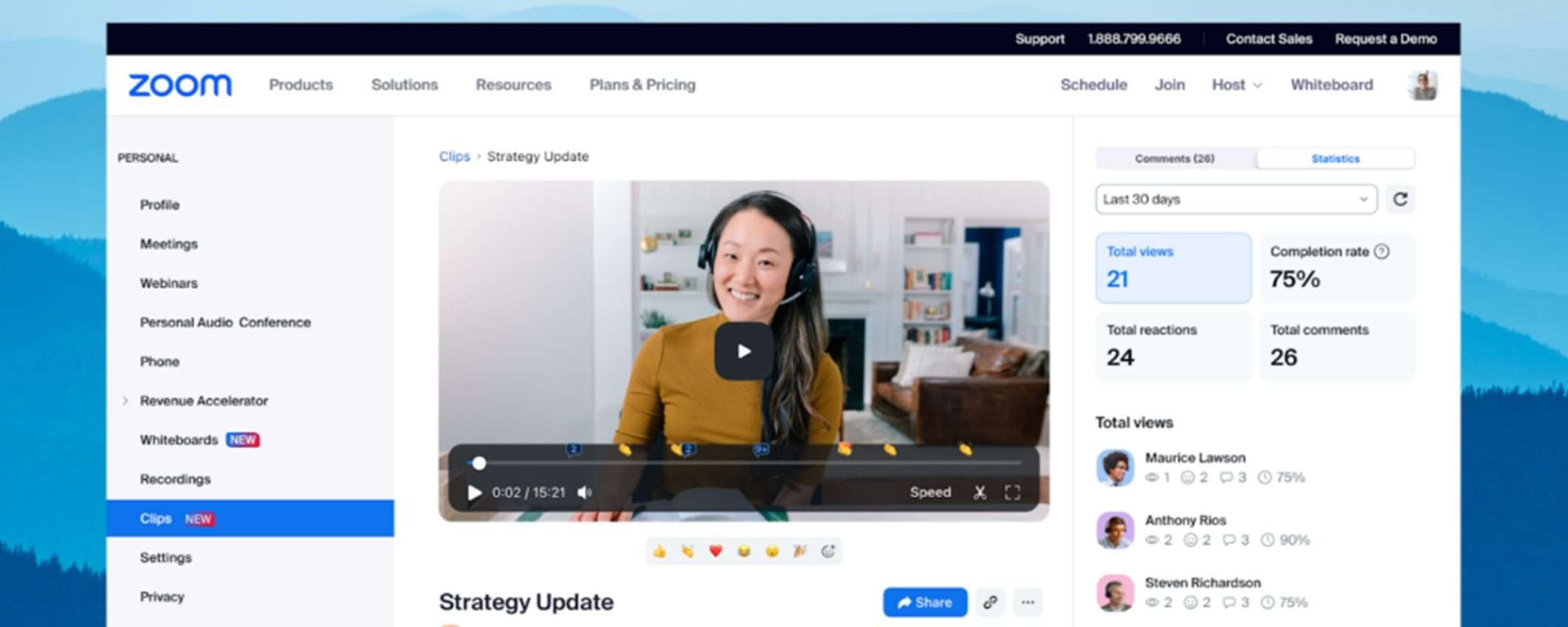The image size is (1568, 627).
Task: React with surprised face emoji
Action: (771, 551)
